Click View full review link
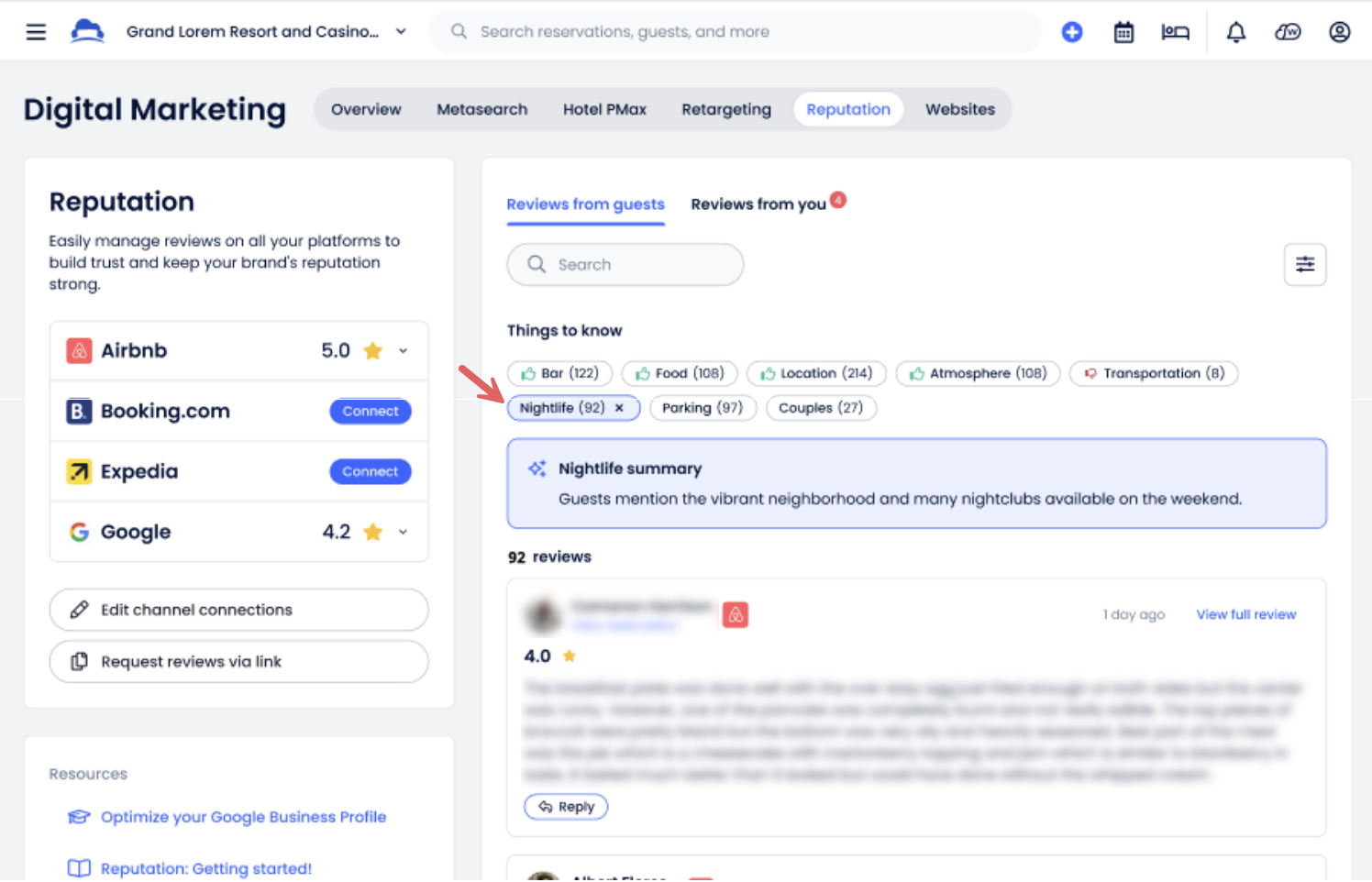 tap(1245, 615)
